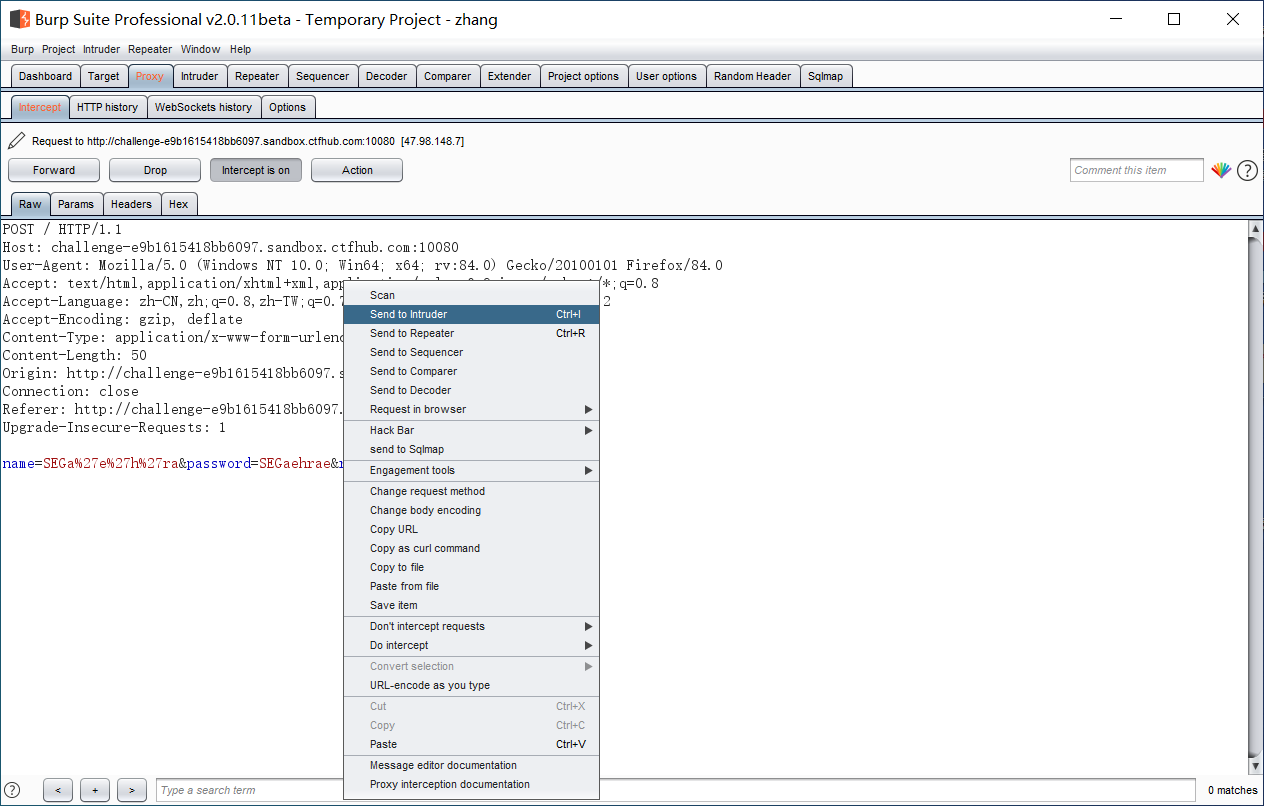Open the Window menu
Image resolution: width=1264 pixels, height=806 pixels.
pos(201,49)
